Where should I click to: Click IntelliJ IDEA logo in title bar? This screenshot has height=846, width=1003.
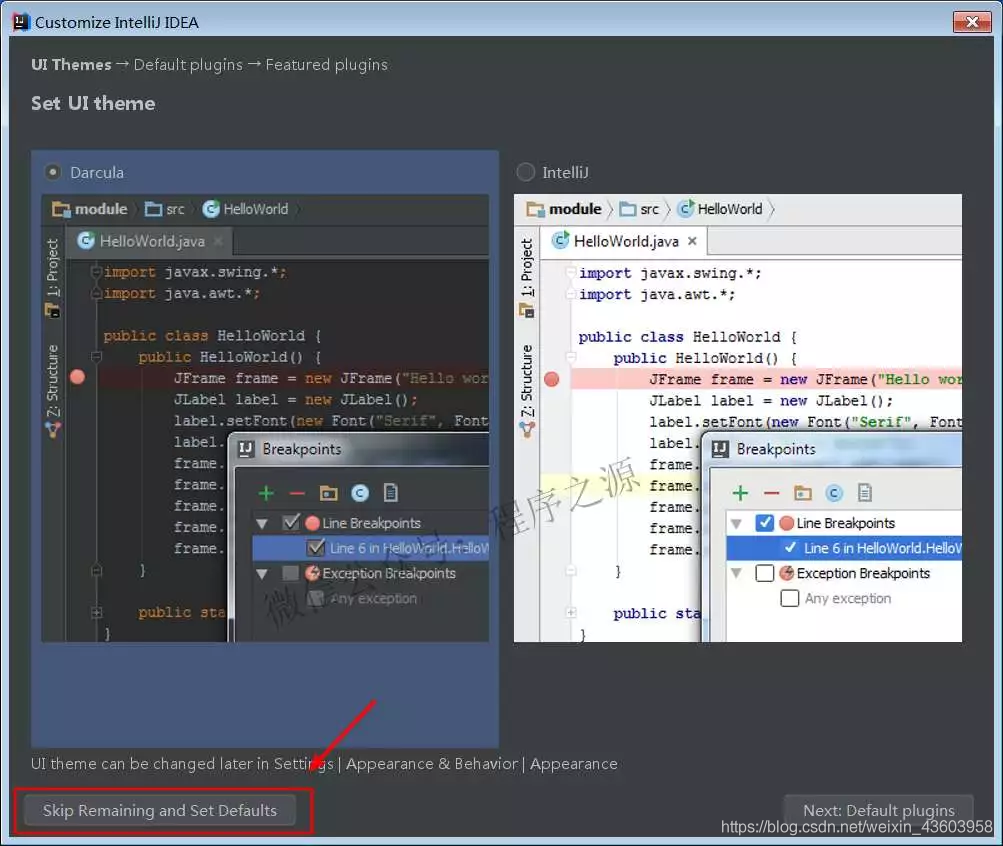coord(20,22)
